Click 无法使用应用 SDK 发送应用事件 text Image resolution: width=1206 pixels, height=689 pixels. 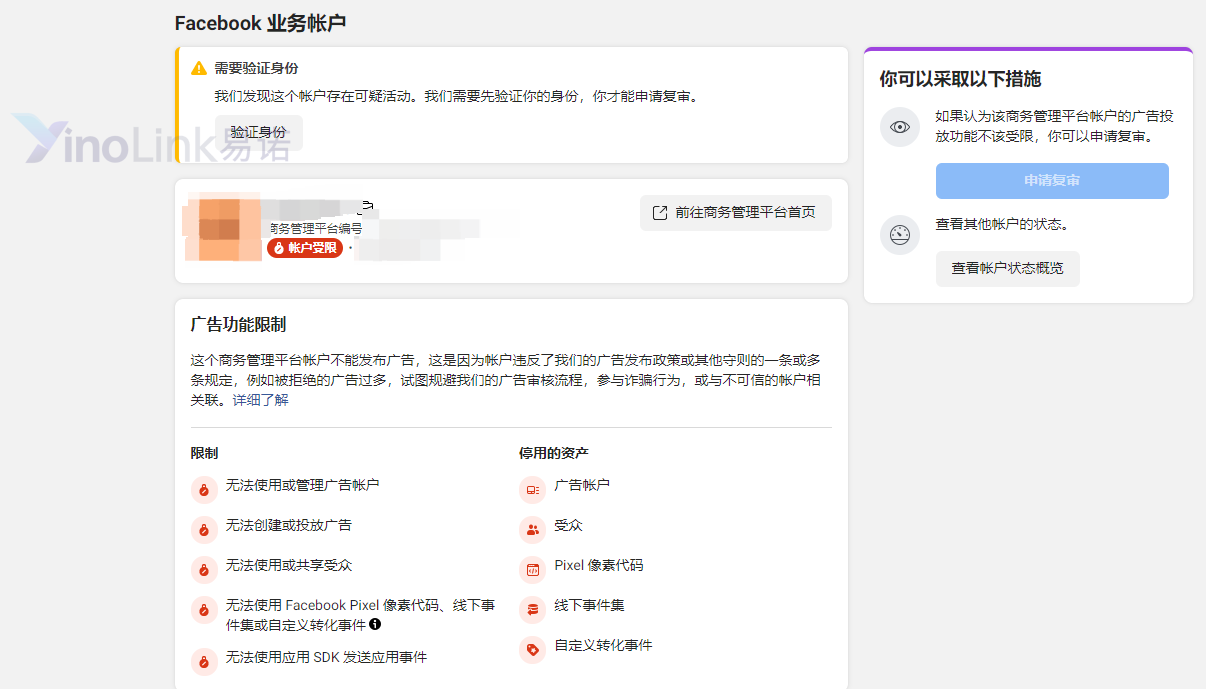tap(326, 657)
